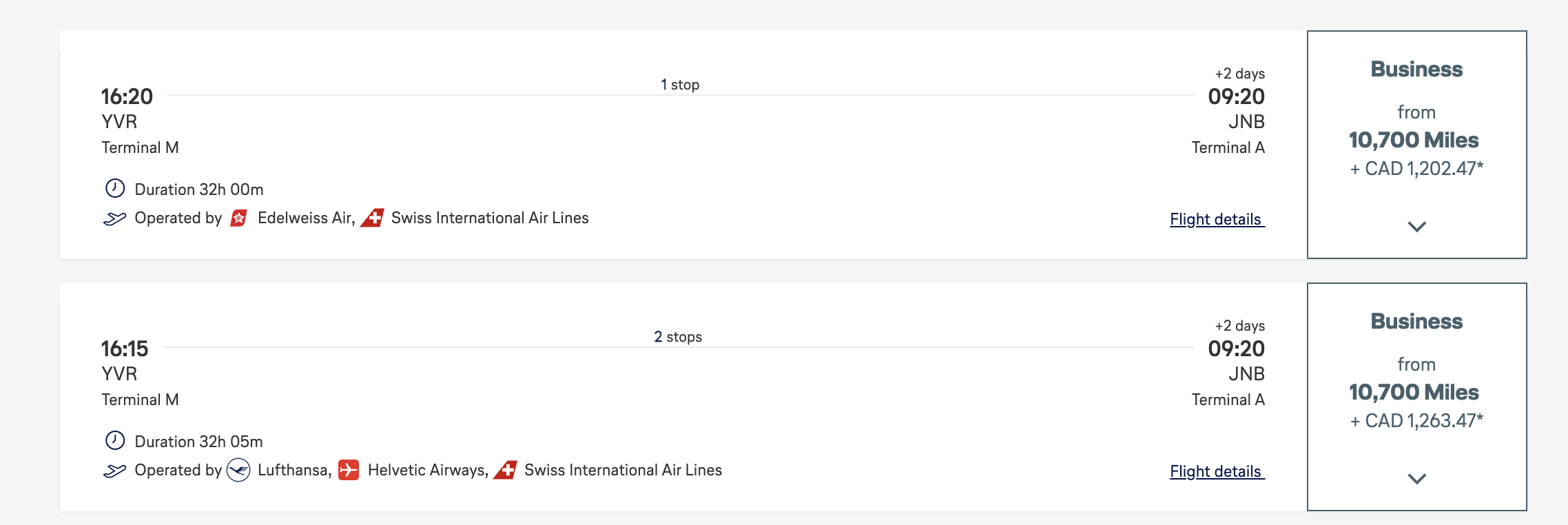
Task: Click the 16:20 departure time
Action: tap(127, 96)
